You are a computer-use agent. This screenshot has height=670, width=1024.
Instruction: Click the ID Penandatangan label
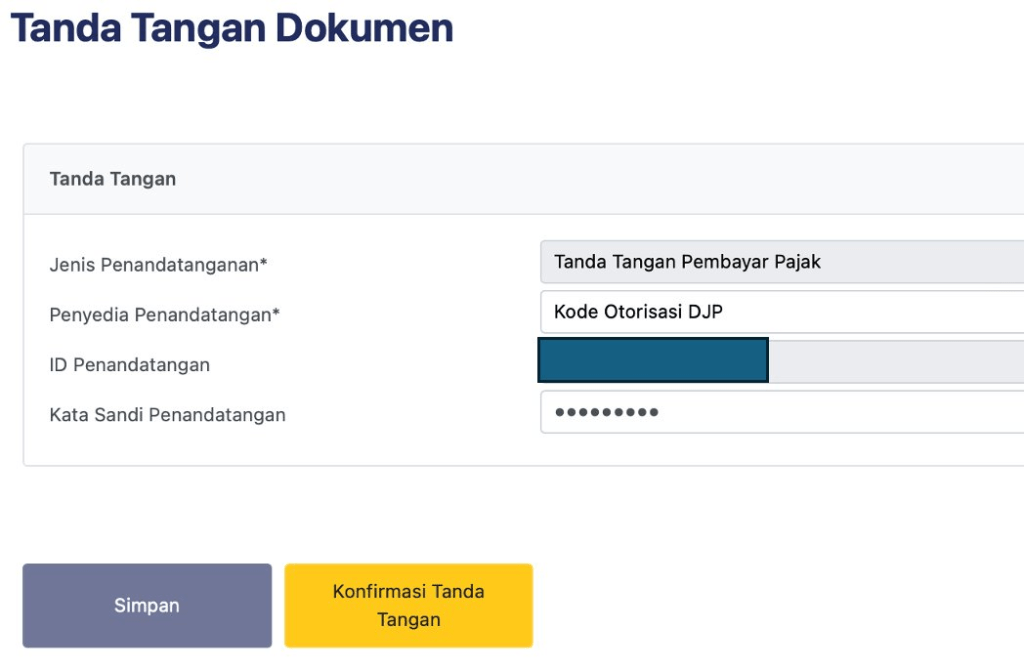tap(129, 365)
